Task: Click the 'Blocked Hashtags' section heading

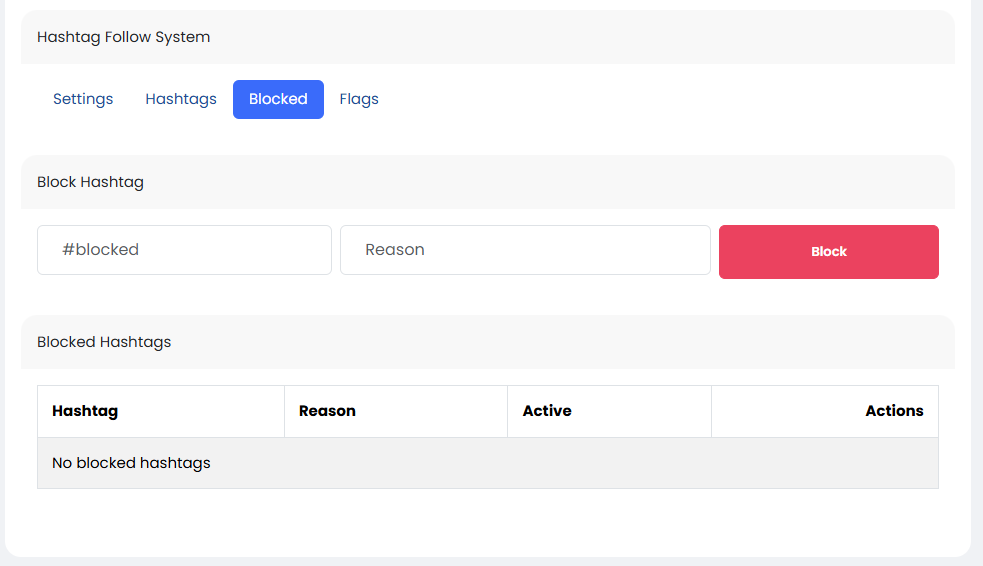Action: tap(104, 342)
